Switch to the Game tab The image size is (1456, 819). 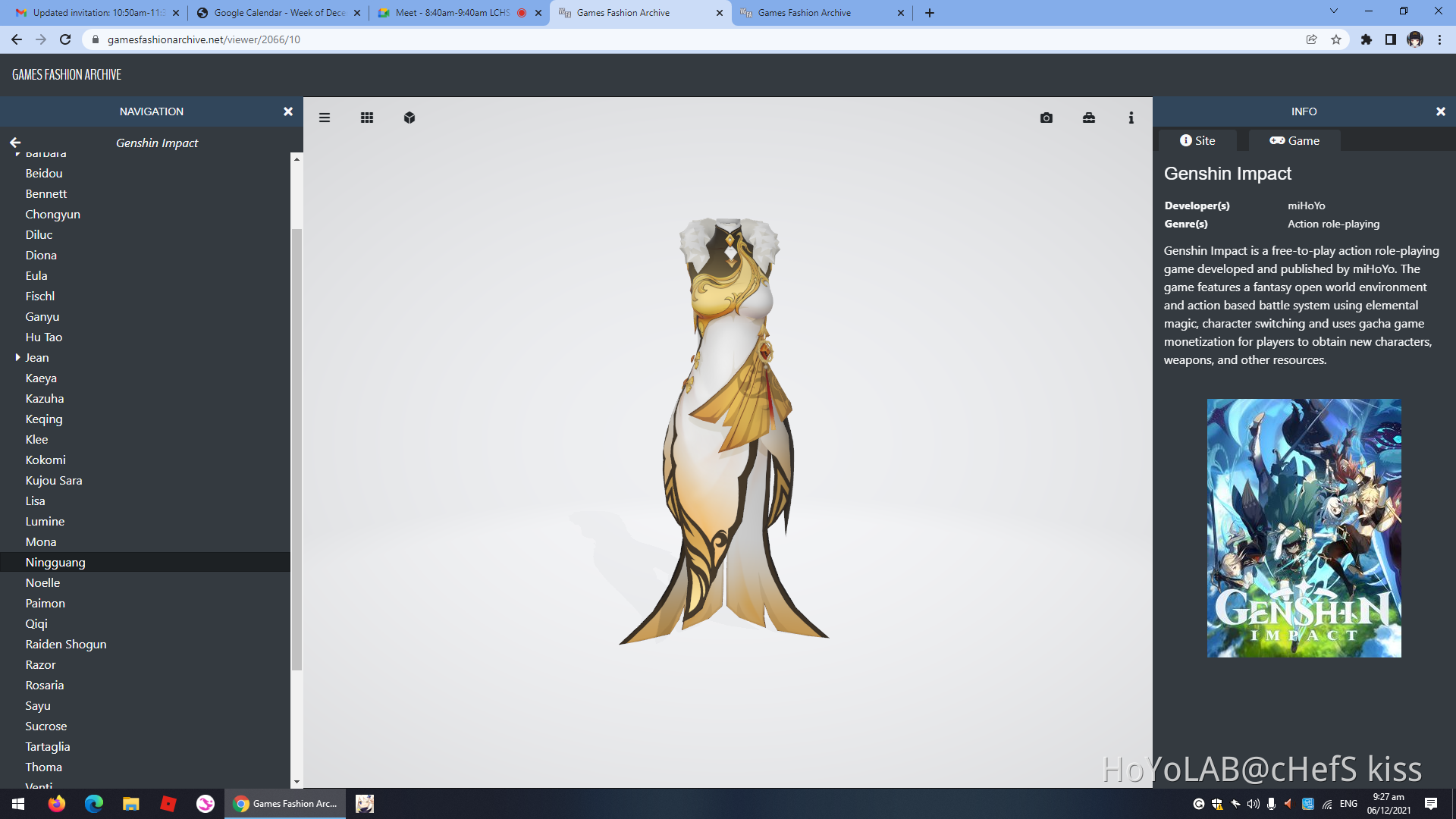click(x=1294, y=140)
